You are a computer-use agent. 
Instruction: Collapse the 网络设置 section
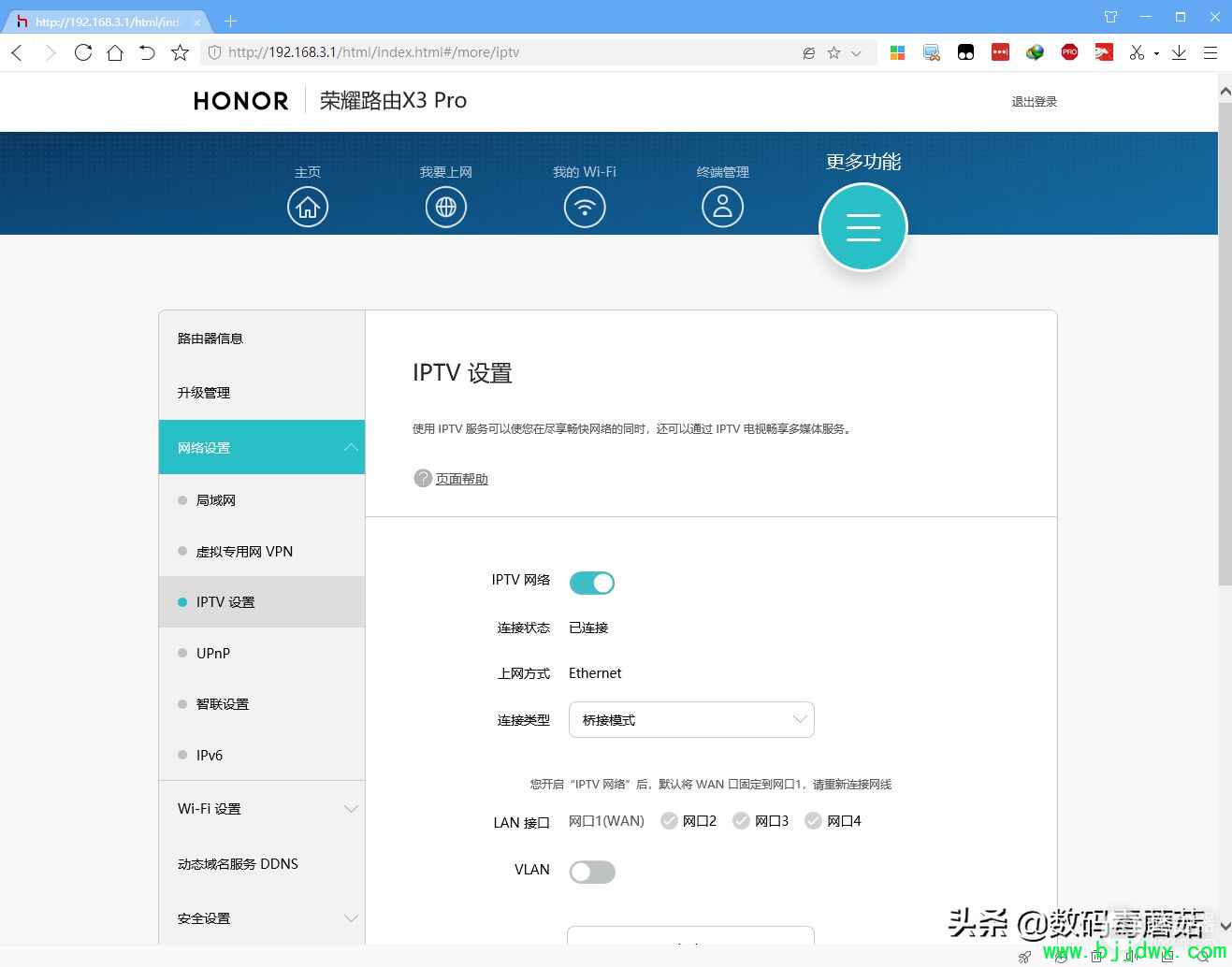tap(262, 447)
